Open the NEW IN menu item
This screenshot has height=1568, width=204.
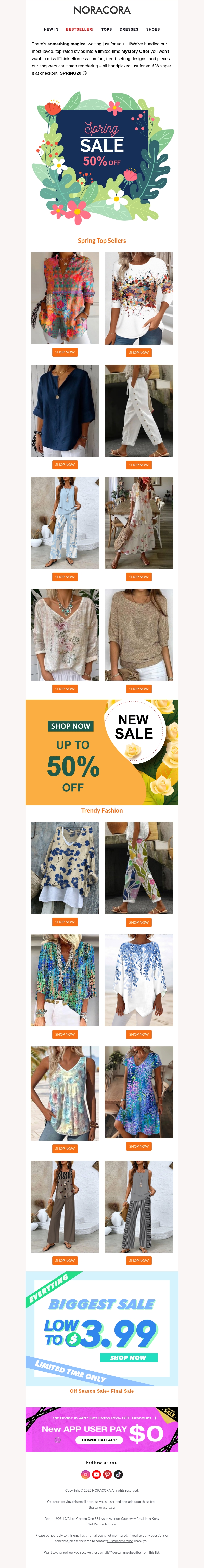(x=51, y=29)
